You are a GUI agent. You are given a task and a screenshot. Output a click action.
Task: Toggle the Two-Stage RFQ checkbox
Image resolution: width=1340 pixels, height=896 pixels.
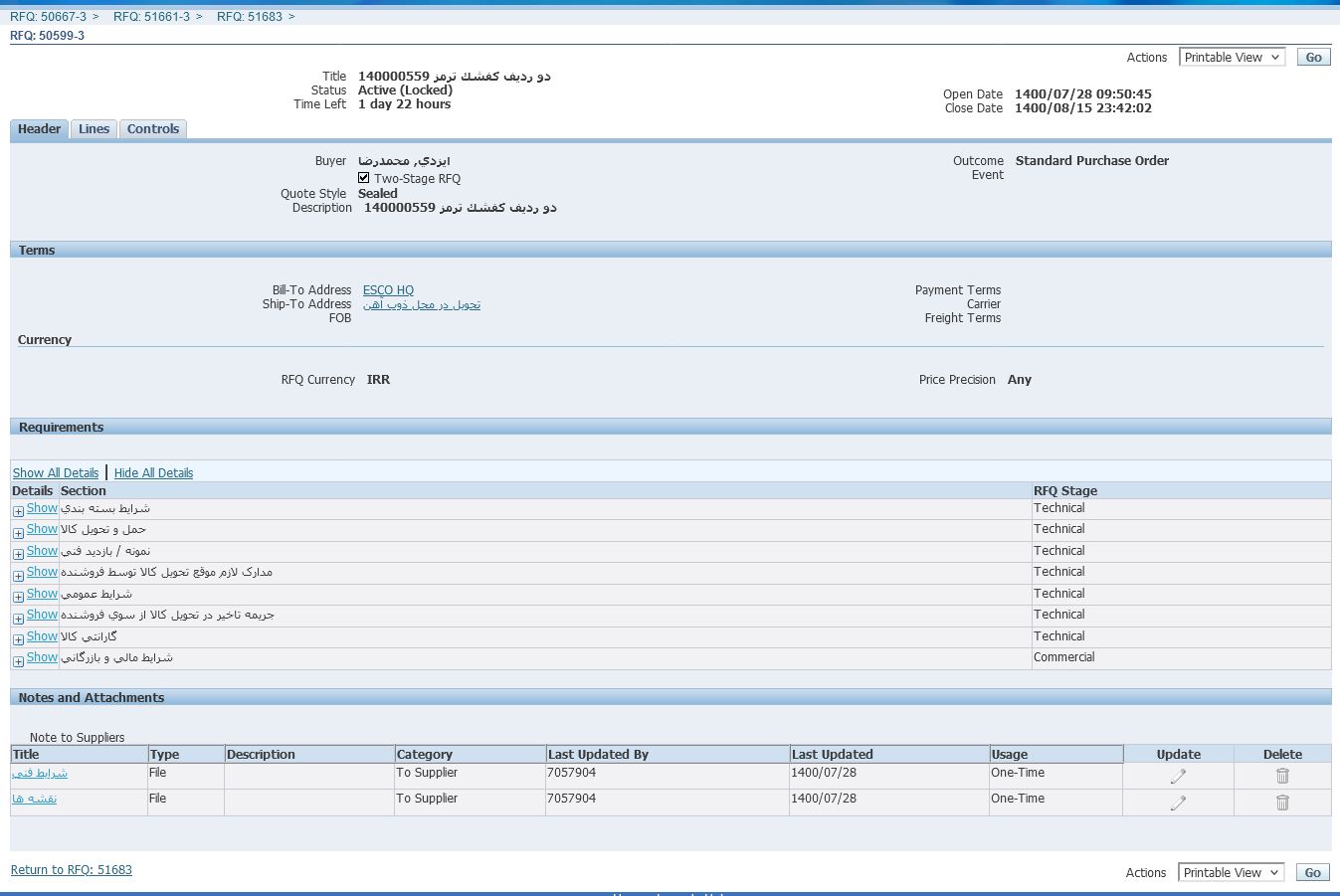[364, 178]
